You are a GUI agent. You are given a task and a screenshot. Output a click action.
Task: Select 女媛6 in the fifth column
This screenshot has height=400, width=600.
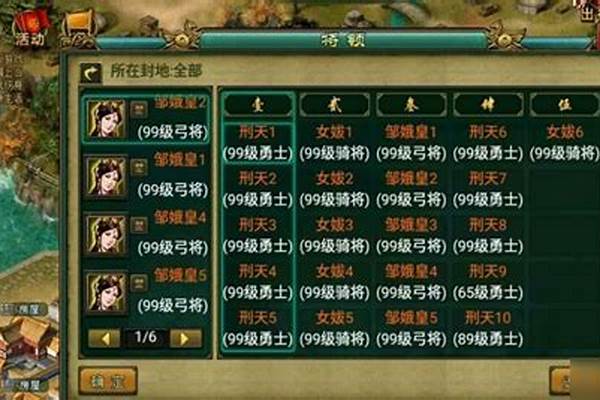pos(564,143)
